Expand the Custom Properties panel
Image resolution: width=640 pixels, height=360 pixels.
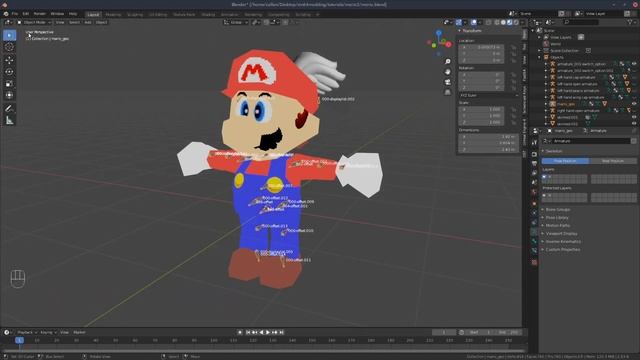pos(562,249)
